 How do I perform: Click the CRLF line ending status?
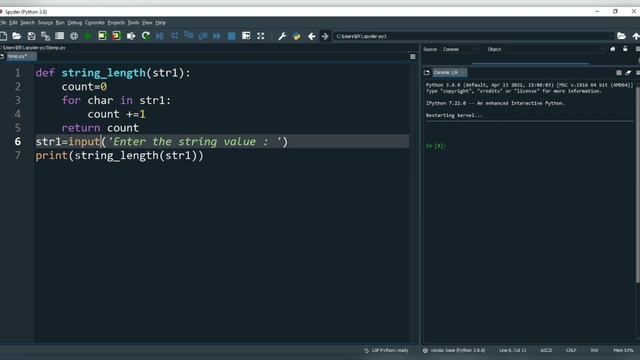click(x=571, y=350)
